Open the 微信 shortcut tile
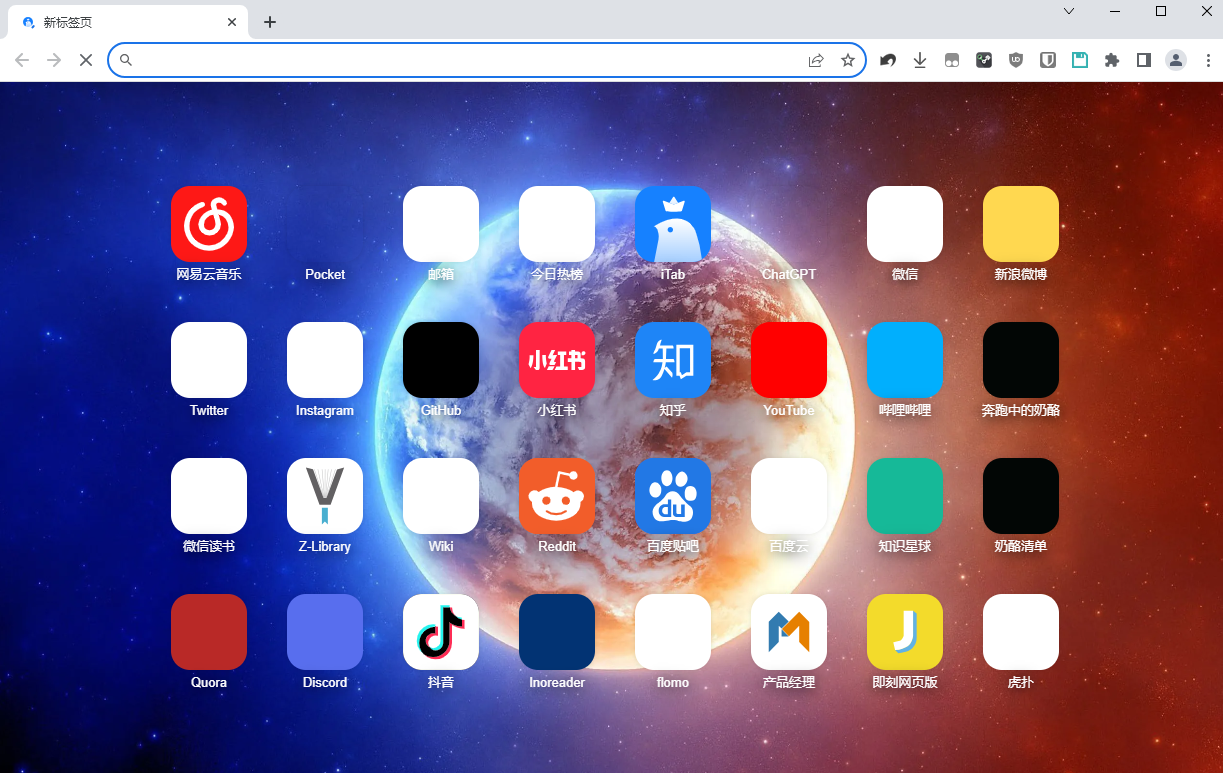This screenshot has height=773, width=1223. 905,224
